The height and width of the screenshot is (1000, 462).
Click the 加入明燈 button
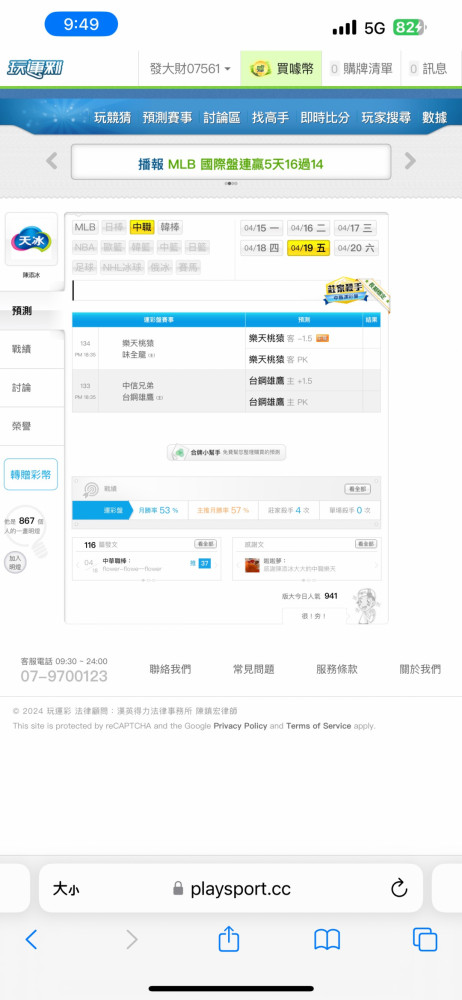[15, 562]
